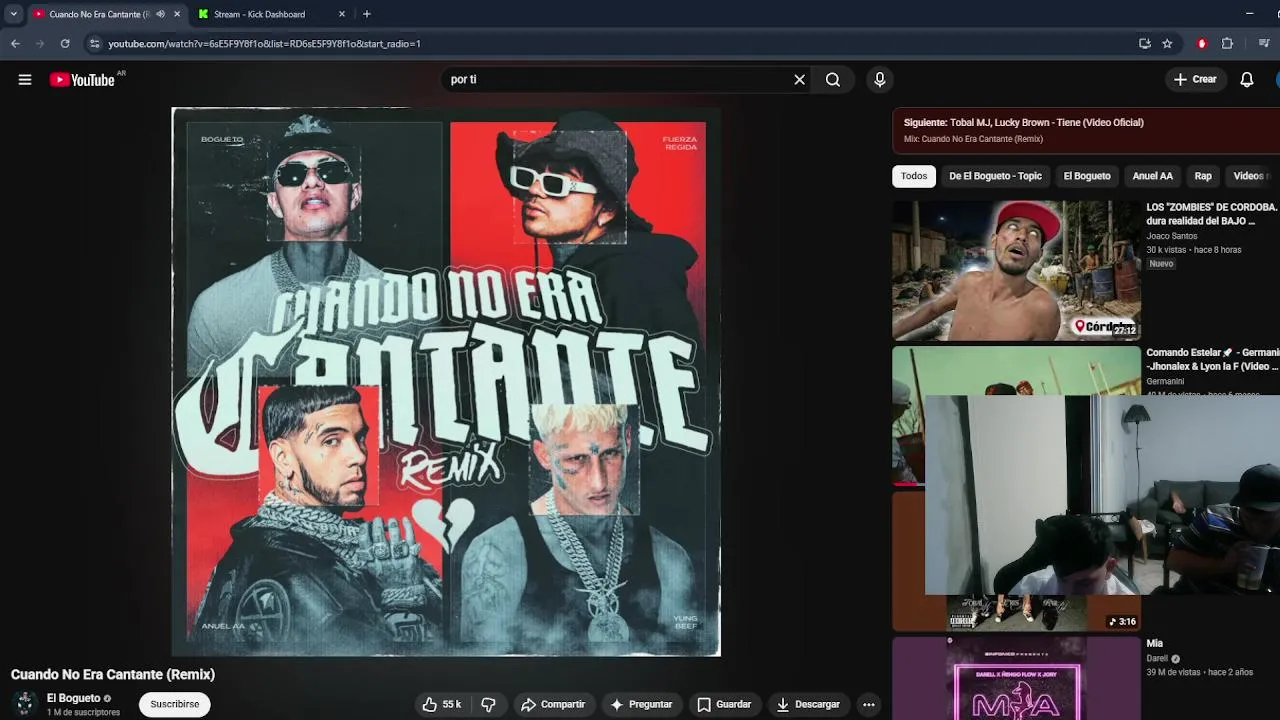Open LOS ZOMBIES DE CORDOBA video thumbnail
This screenshot has height=720, width=1280.
click(x=1016, y=271)
